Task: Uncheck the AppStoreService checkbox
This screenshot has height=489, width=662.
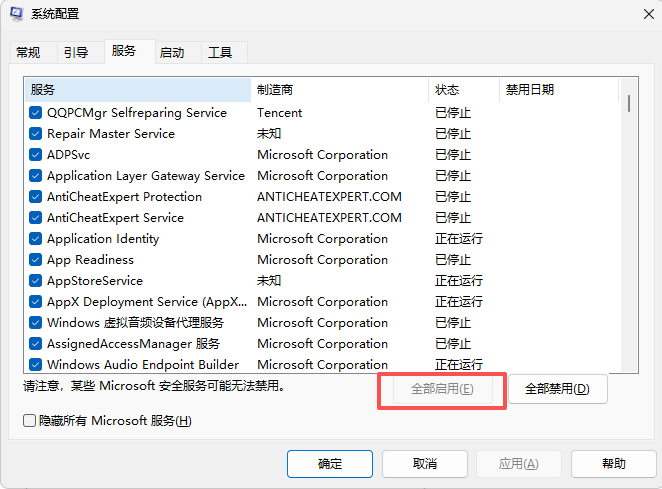Action: coord(35,281)
